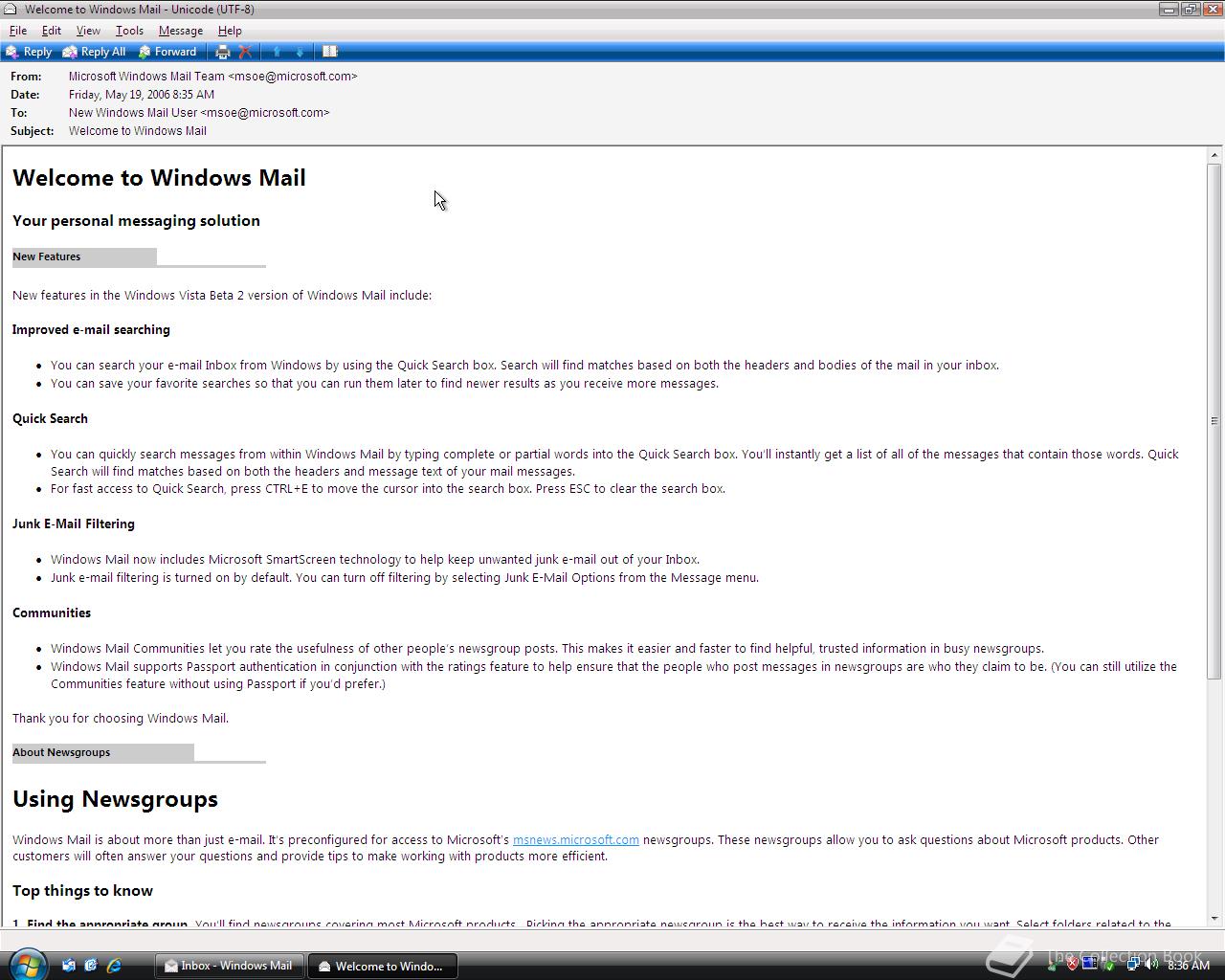
Task: Open the Edit menu
Action: point(52,31)
